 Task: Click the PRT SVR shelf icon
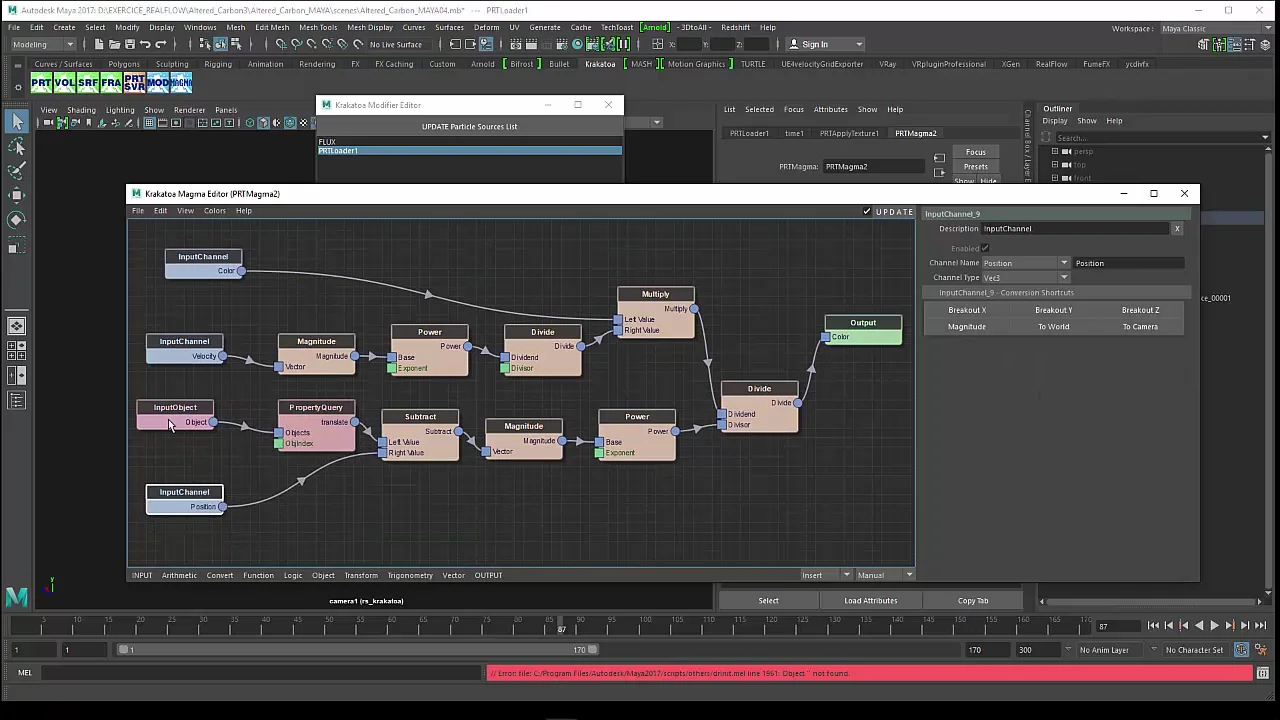[x=134, y=82]
